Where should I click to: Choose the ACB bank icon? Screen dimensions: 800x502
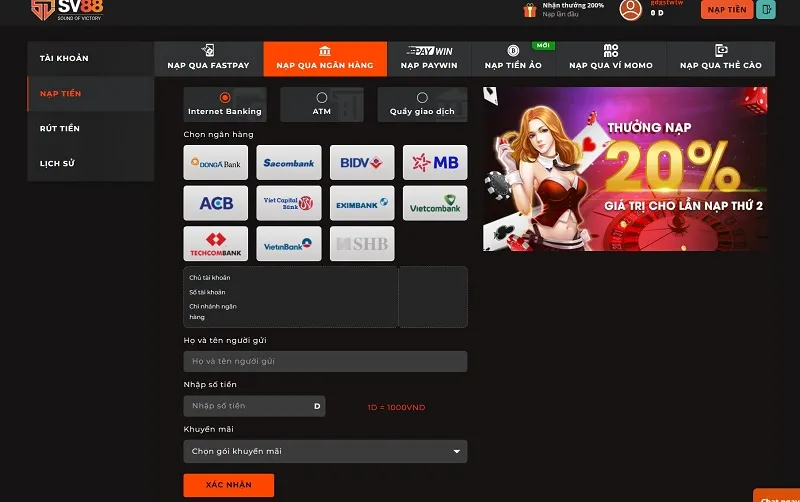point(215,203)
